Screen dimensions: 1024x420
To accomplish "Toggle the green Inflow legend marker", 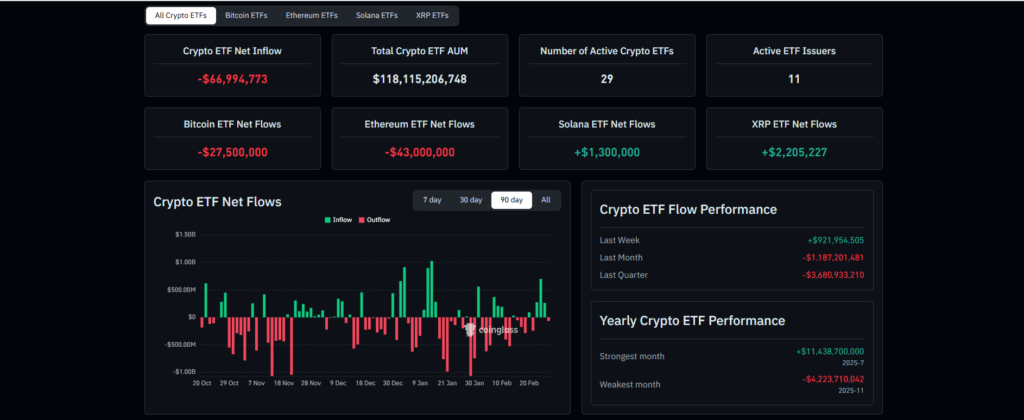I will click(x=328, y=220).
